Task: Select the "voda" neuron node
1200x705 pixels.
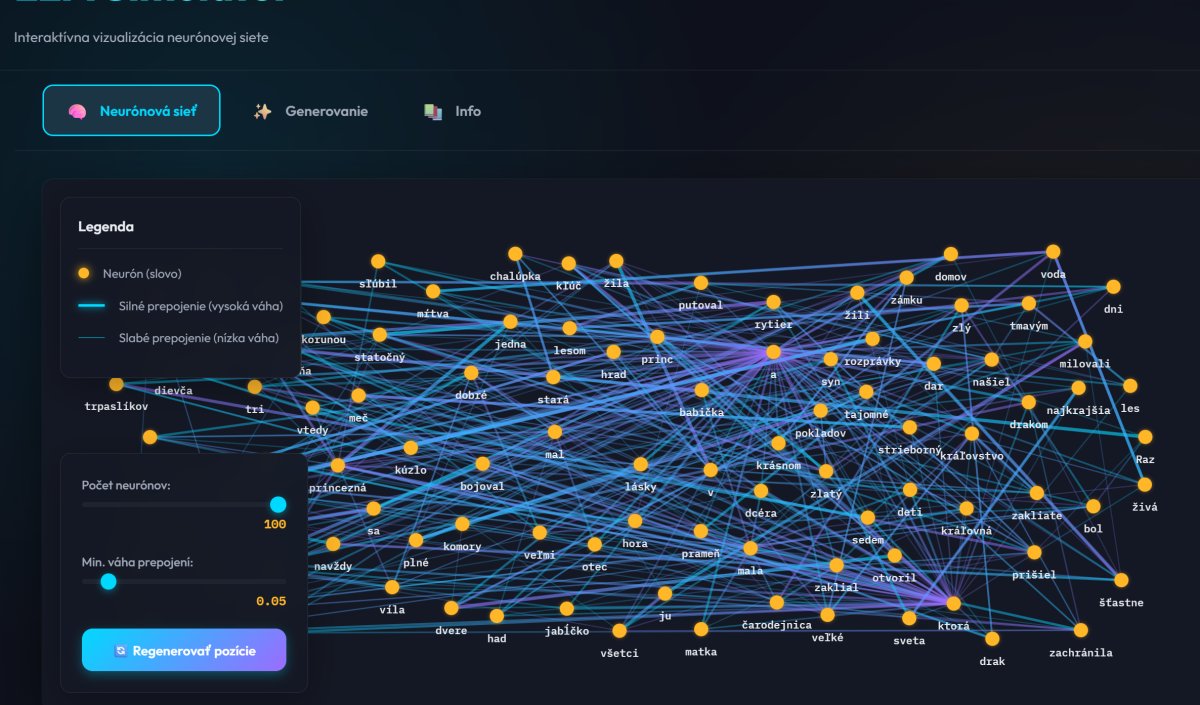Action: tap(1053, 252)
